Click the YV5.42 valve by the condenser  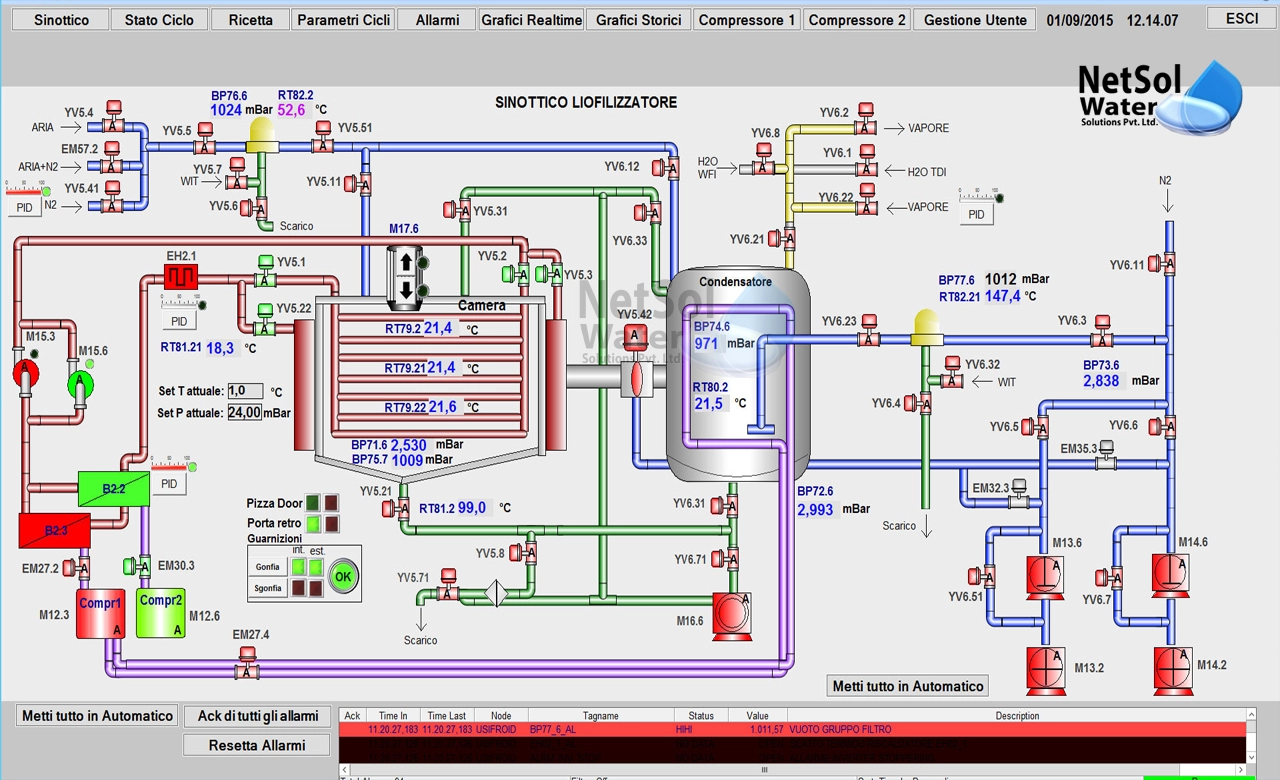634,337
